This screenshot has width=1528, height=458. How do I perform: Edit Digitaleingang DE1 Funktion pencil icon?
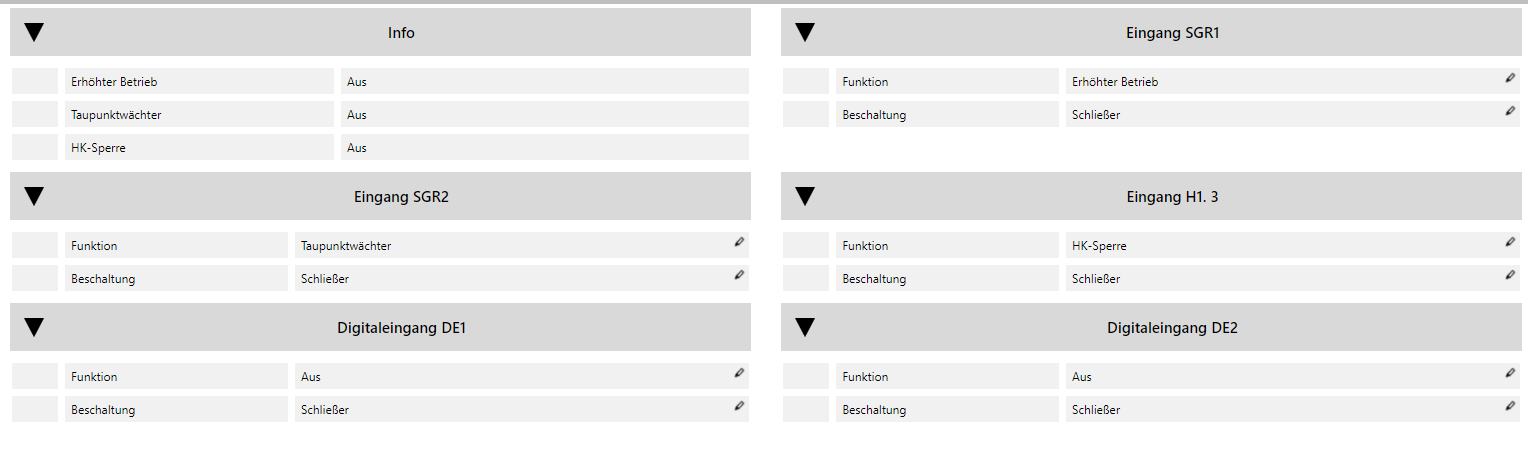(x=739, y=373)
